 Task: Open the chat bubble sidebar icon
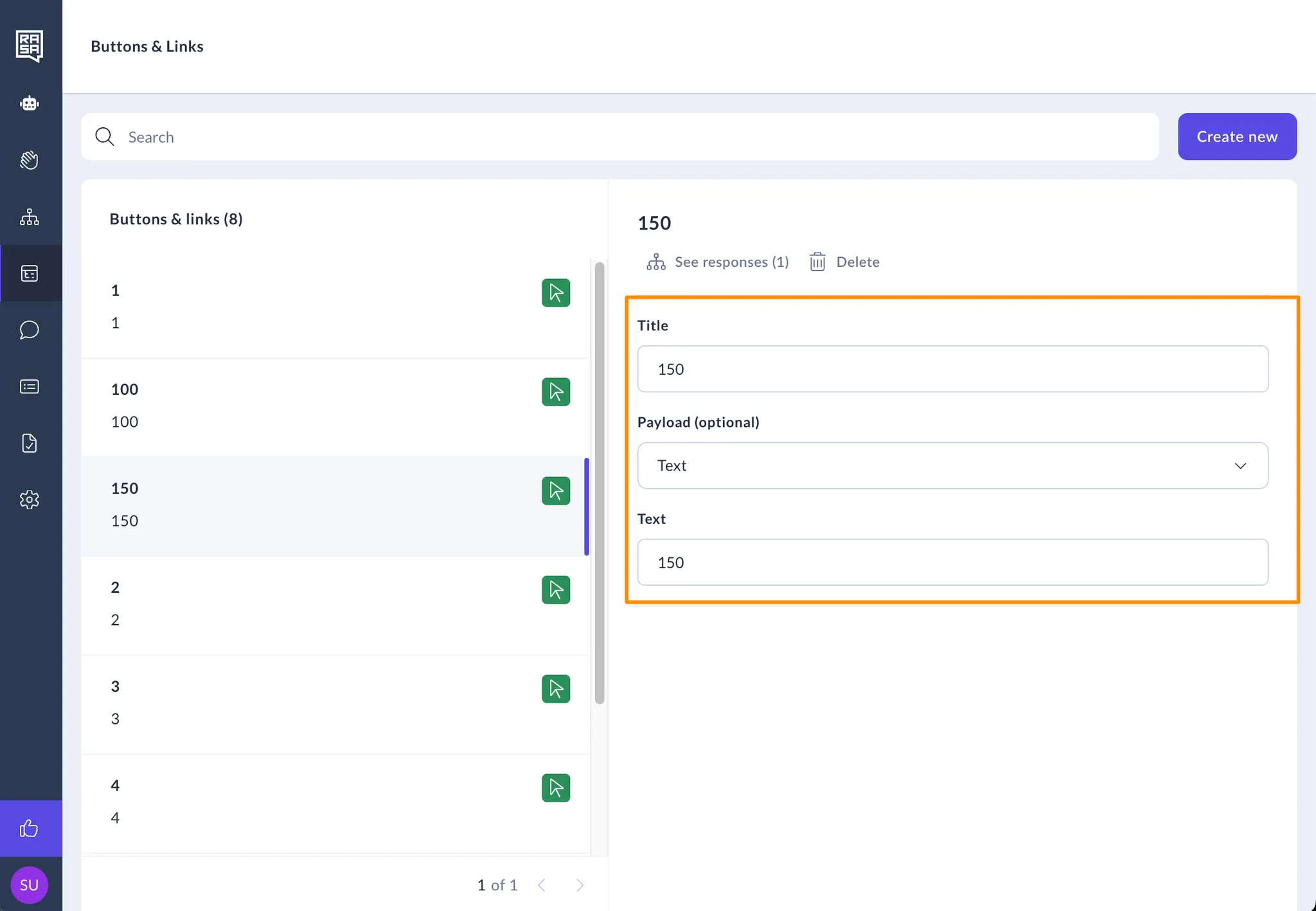(x=30, y=330)
